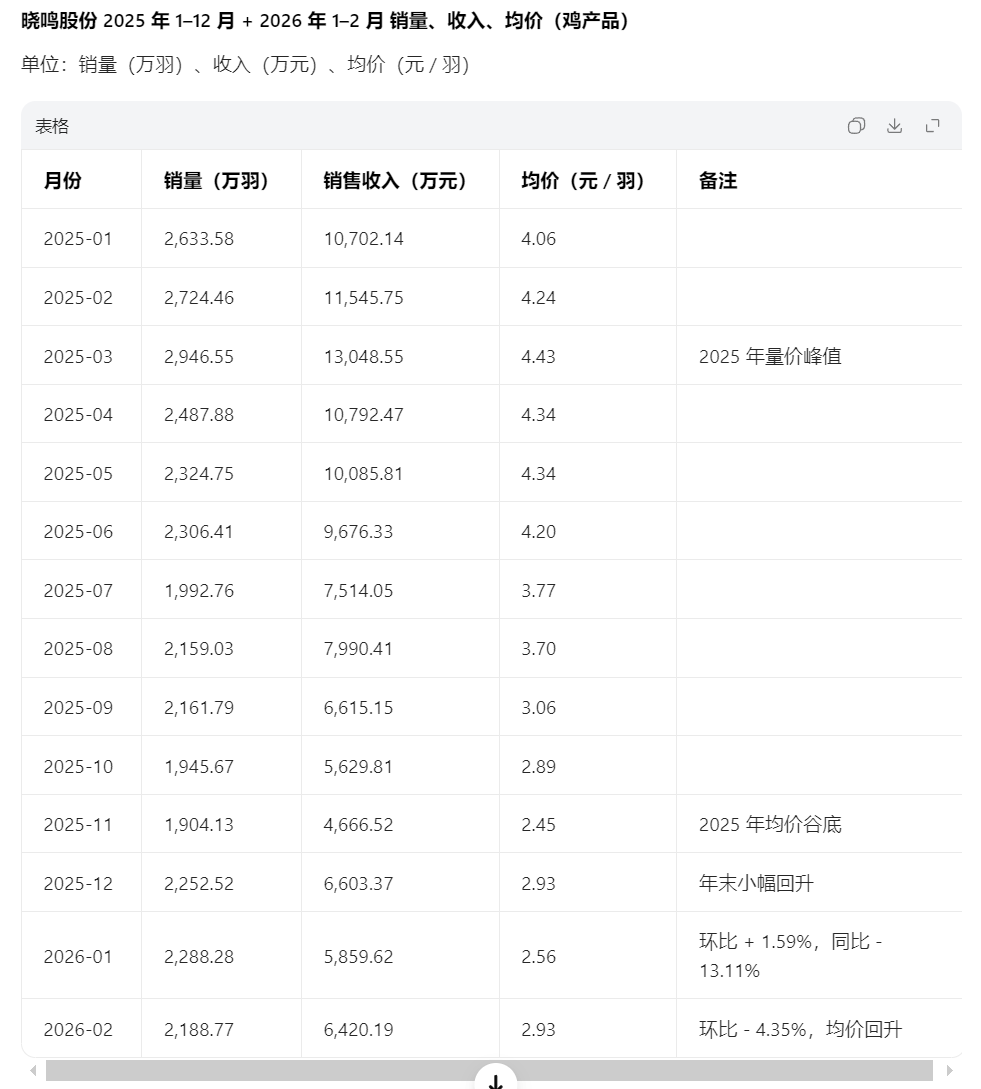Image resolution: width=981 pixels, height=1089 pixels.
Task: Select sales volume value 2,633.58
Action: click(x=199, y=239)
